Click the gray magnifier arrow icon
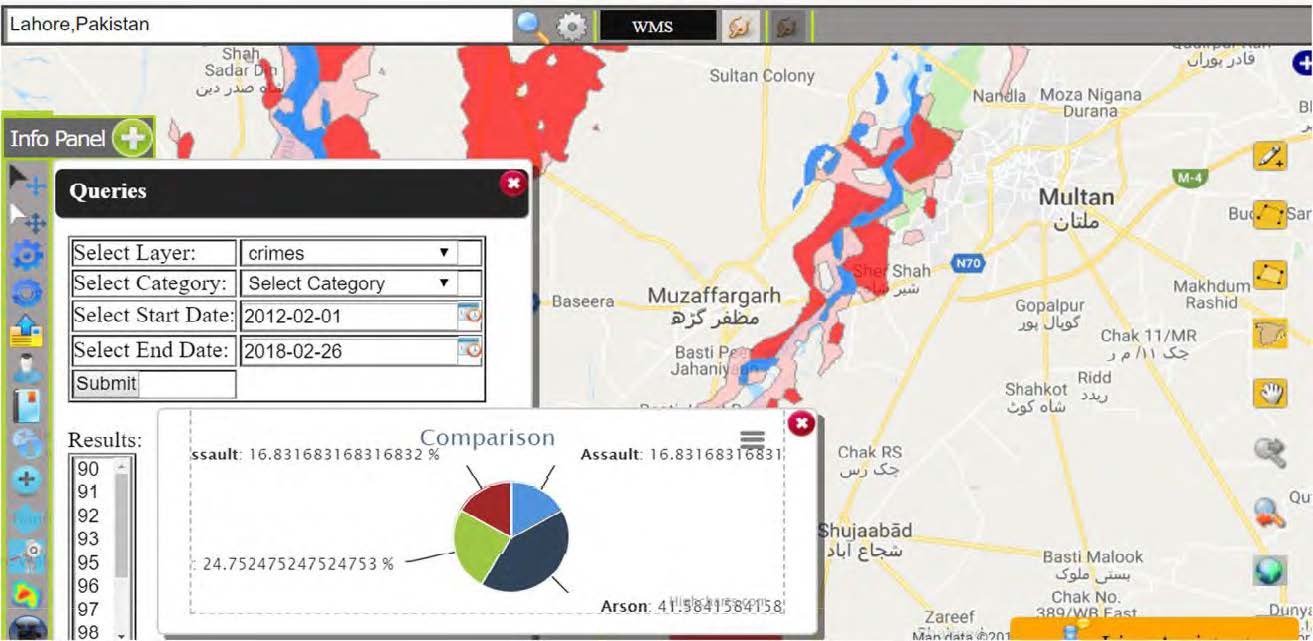Image resolution: width=1313 pixels, height=641 pixels. coord(1270,453)
